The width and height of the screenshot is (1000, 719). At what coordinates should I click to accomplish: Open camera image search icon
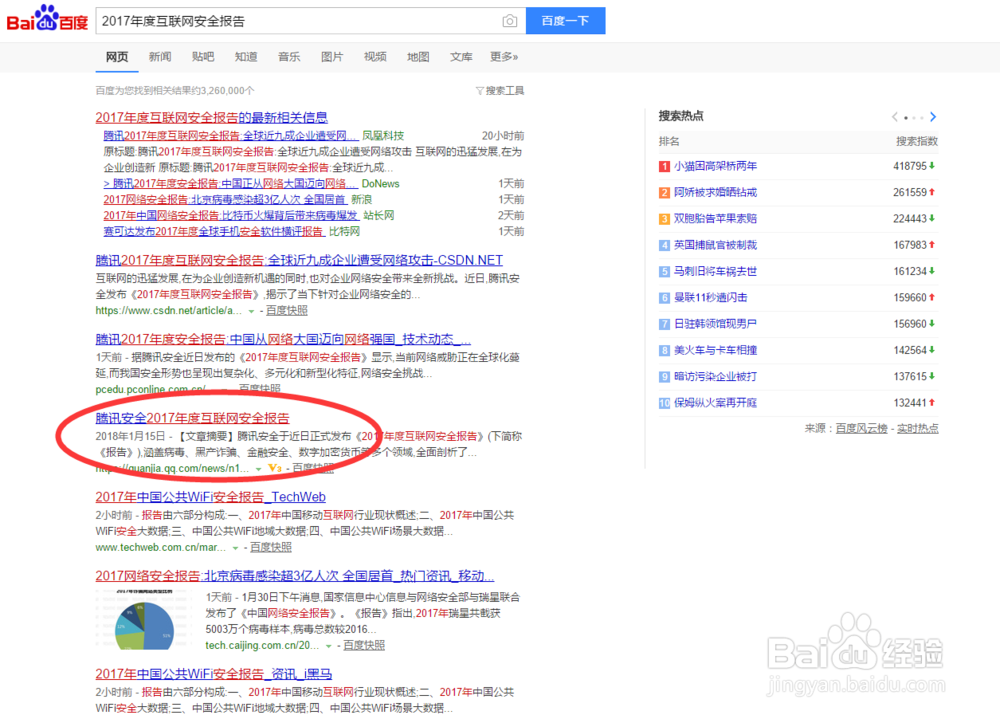point(510,21)
